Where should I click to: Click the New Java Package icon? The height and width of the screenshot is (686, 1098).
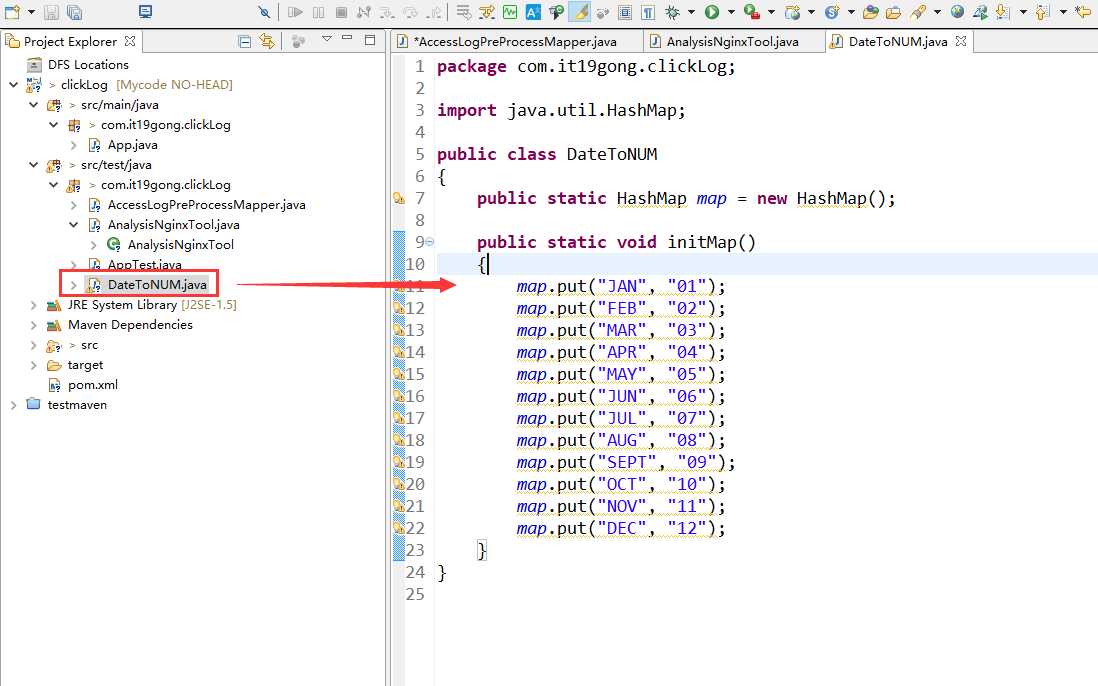tap(792, 12)
